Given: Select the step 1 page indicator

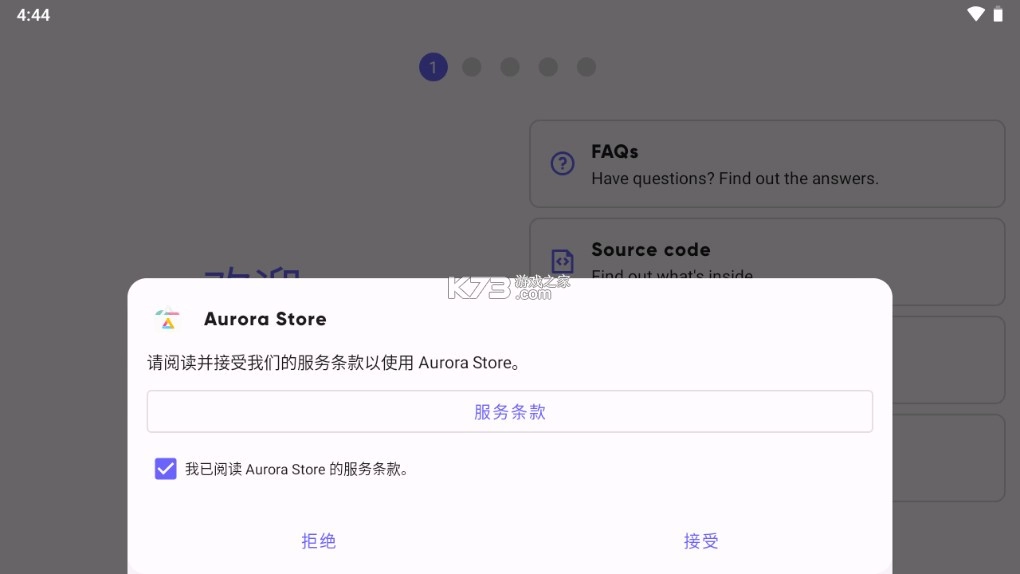Looking at the screenshot, I should pyautogui.click(x=433, y=67).
